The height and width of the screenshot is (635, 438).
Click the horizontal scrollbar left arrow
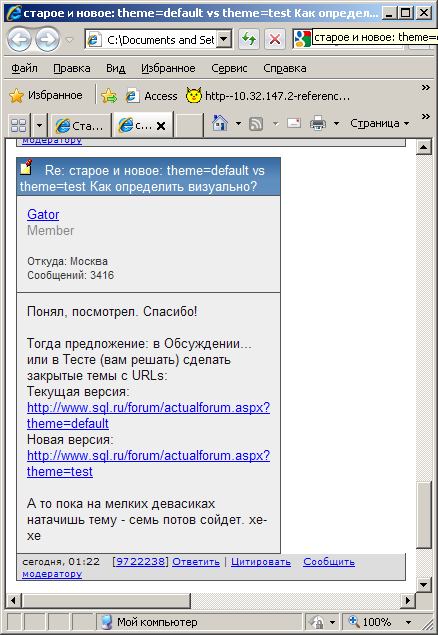click(x=13, y=600)
